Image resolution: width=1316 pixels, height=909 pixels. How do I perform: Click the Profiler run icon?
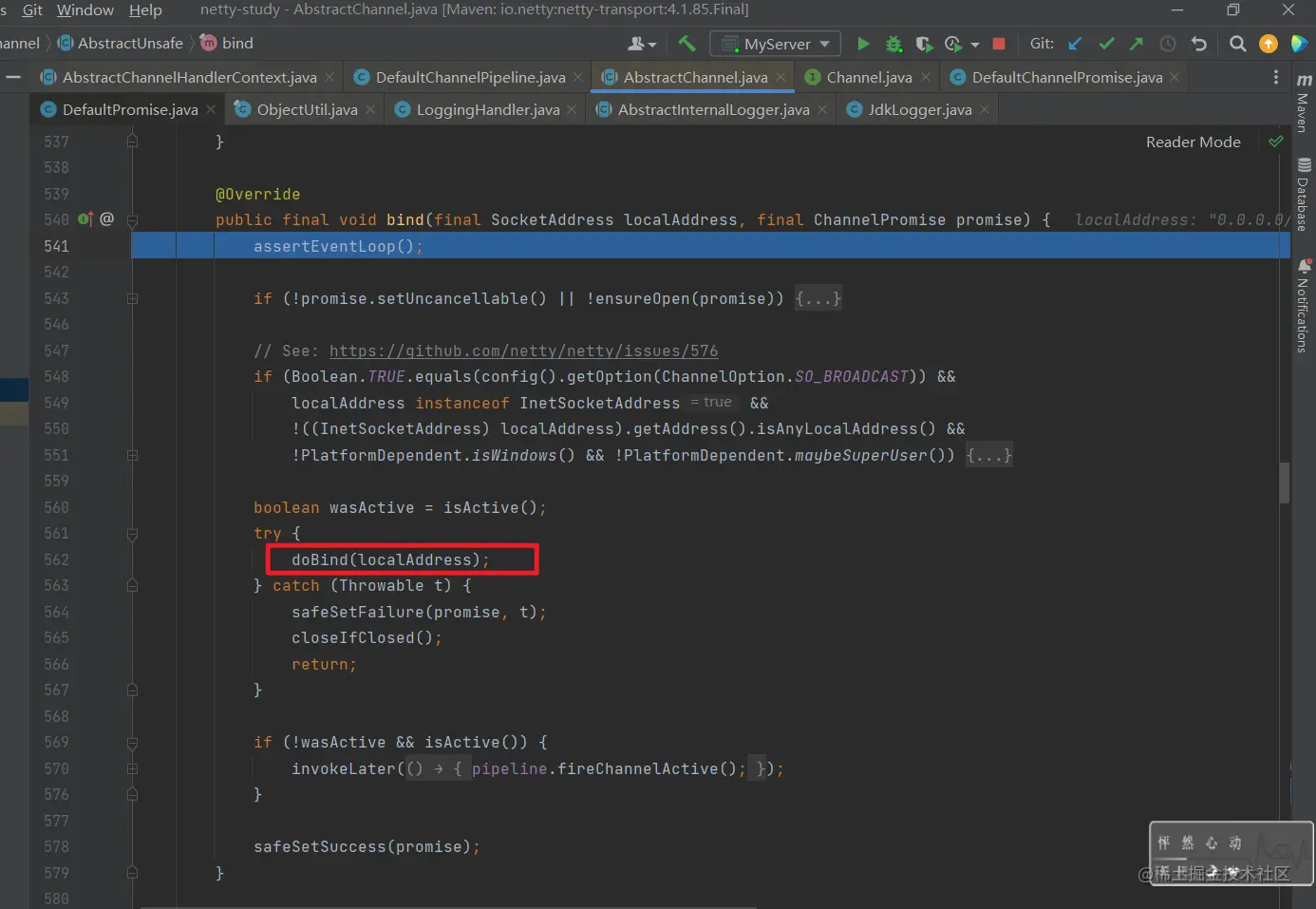[953, 44]
